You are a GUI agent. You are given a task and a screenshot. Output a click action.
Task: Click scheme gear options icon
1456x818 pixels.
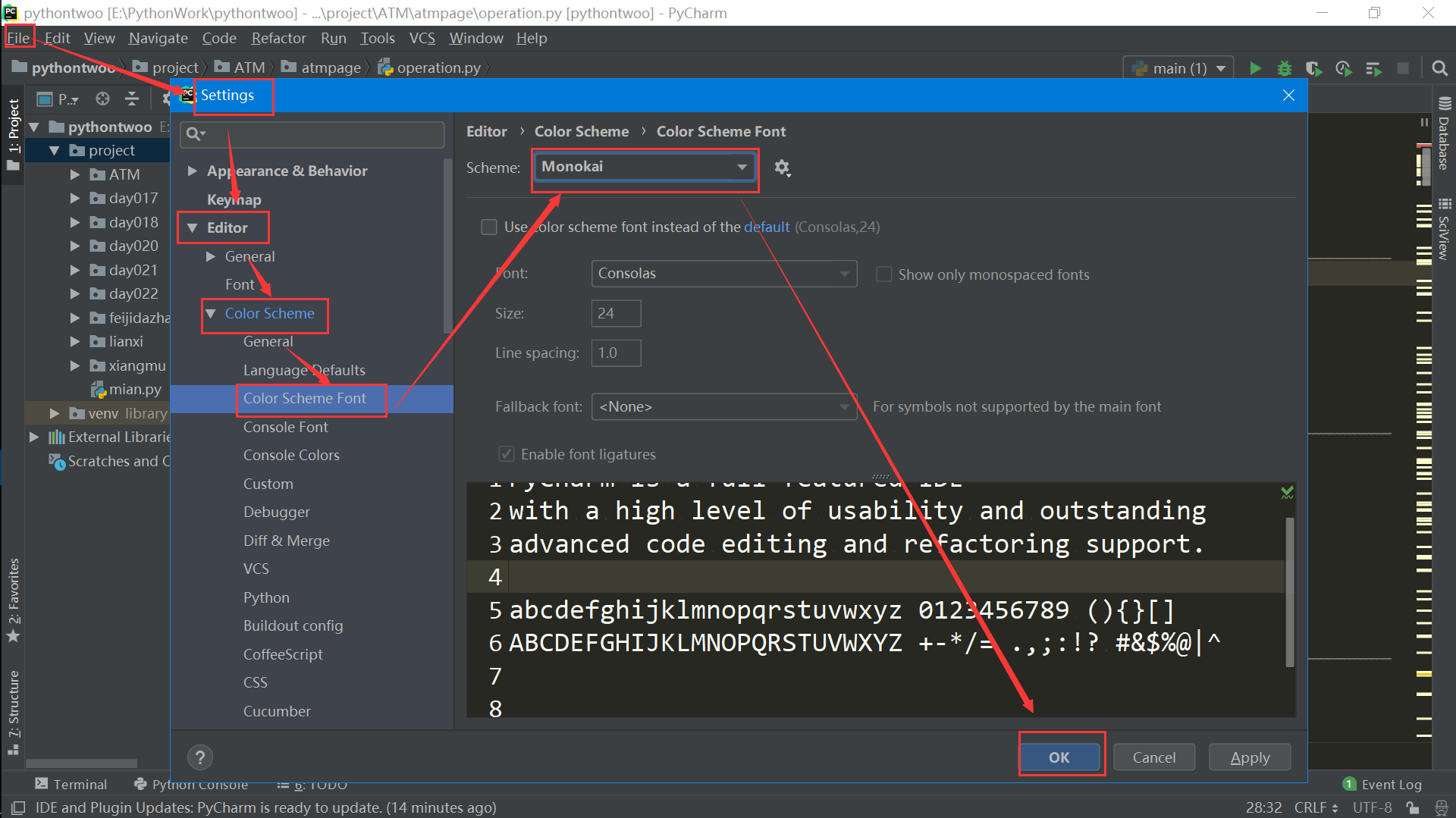click(x=783, y=168)
